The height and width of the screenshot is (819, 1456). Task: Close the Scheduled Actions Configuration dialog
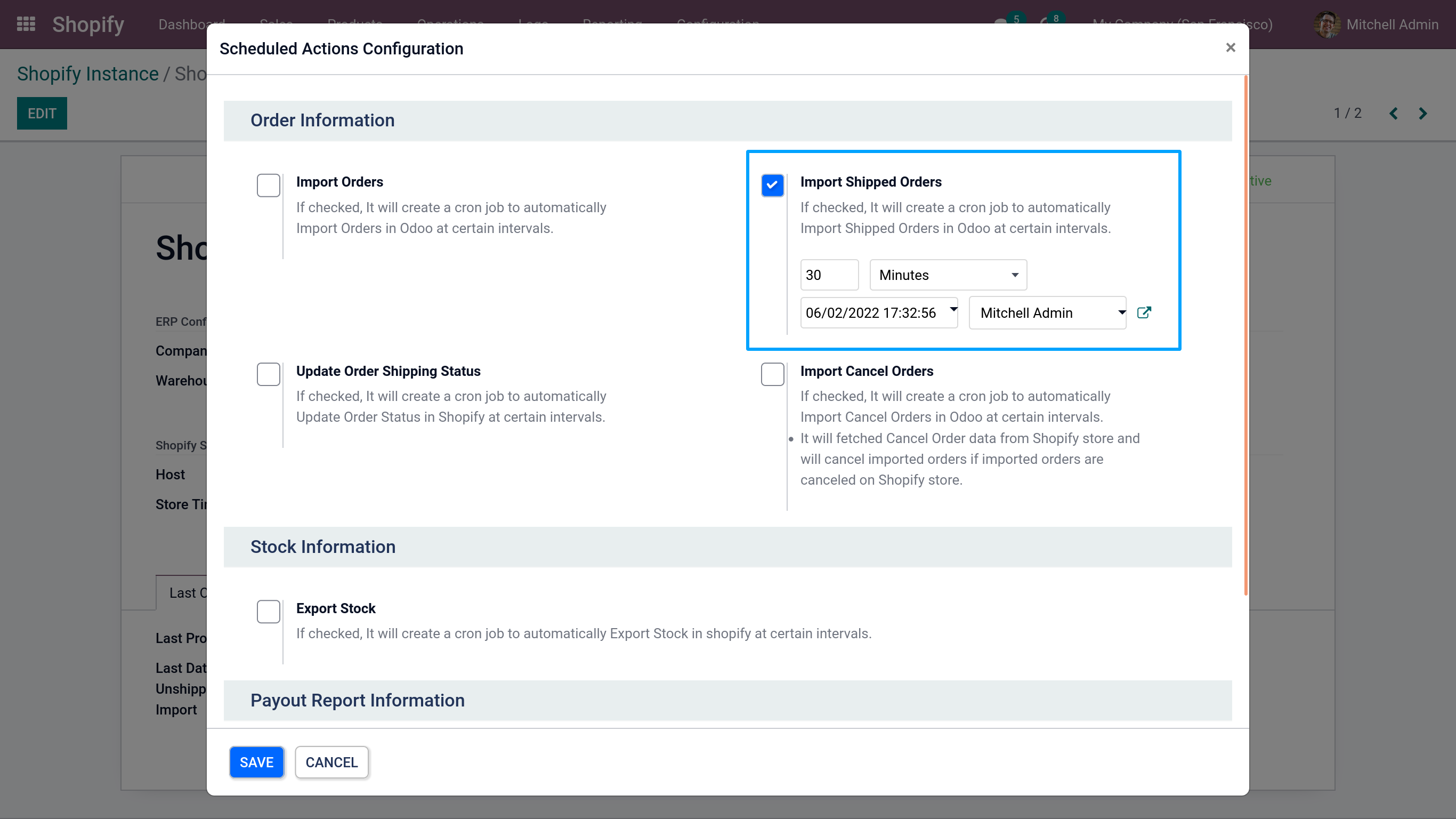(1231, 47)
